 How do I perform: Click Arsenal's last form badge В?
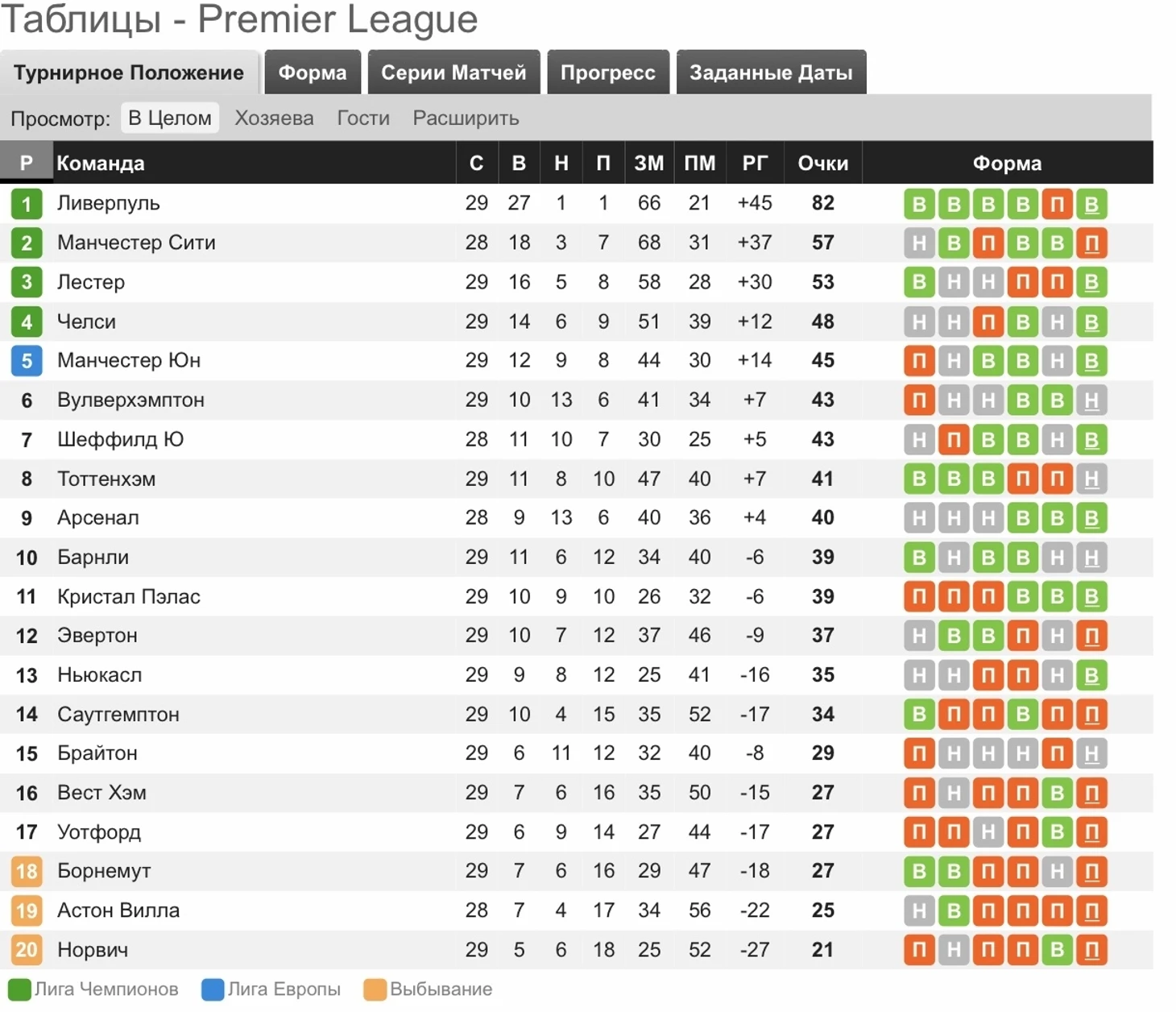[x=1091, y=518]
